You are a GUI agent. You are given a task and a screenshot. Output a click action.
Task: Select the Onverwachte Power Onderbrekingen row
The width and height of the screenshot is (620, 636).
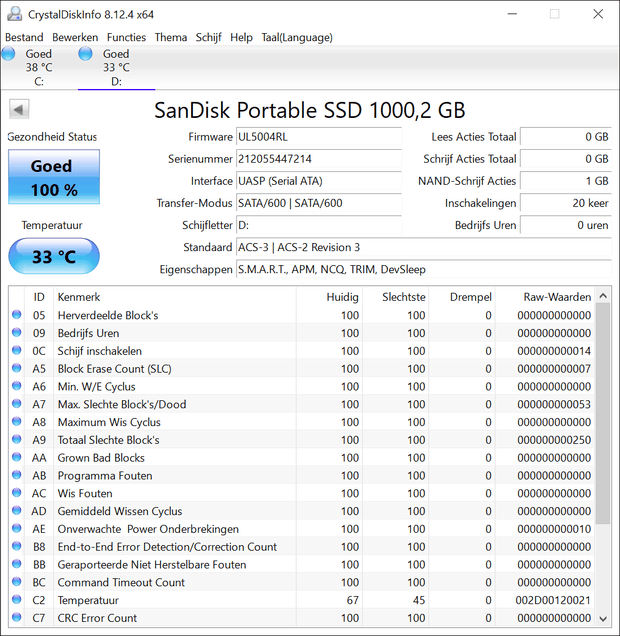[301, 529]
